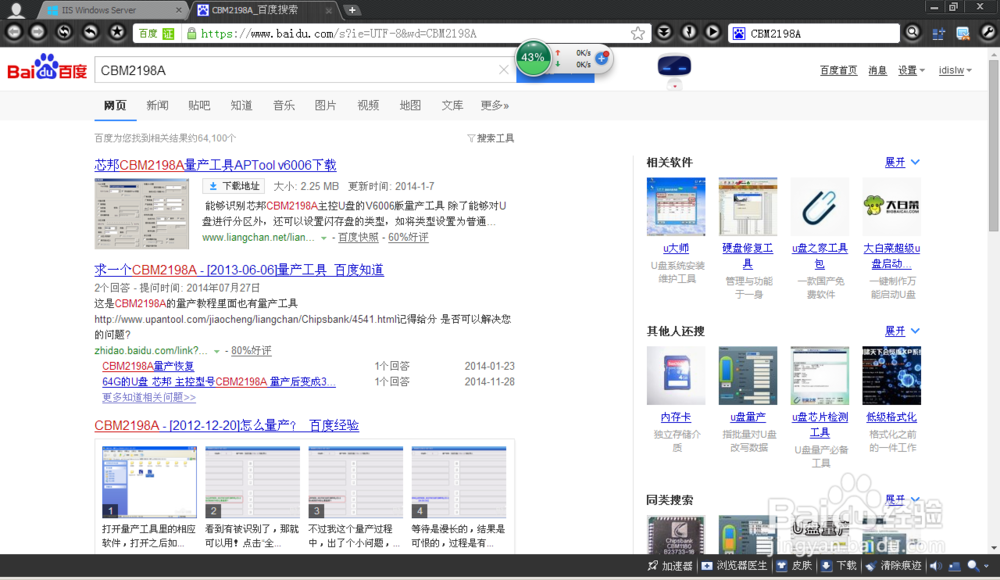1000x580 pixels.
Task: Open the 消息 messages link
Action: point(878,70)
